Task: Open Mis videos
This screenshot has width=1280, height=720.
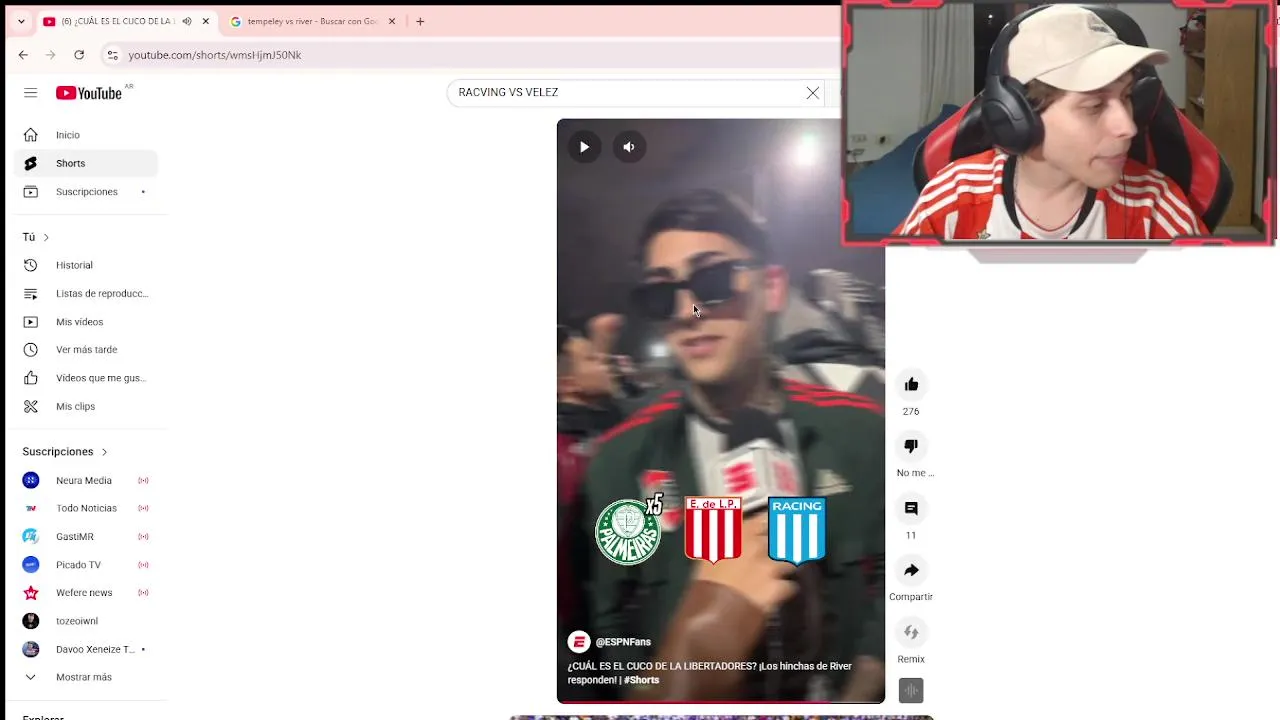Action: (x=87, y=322)
